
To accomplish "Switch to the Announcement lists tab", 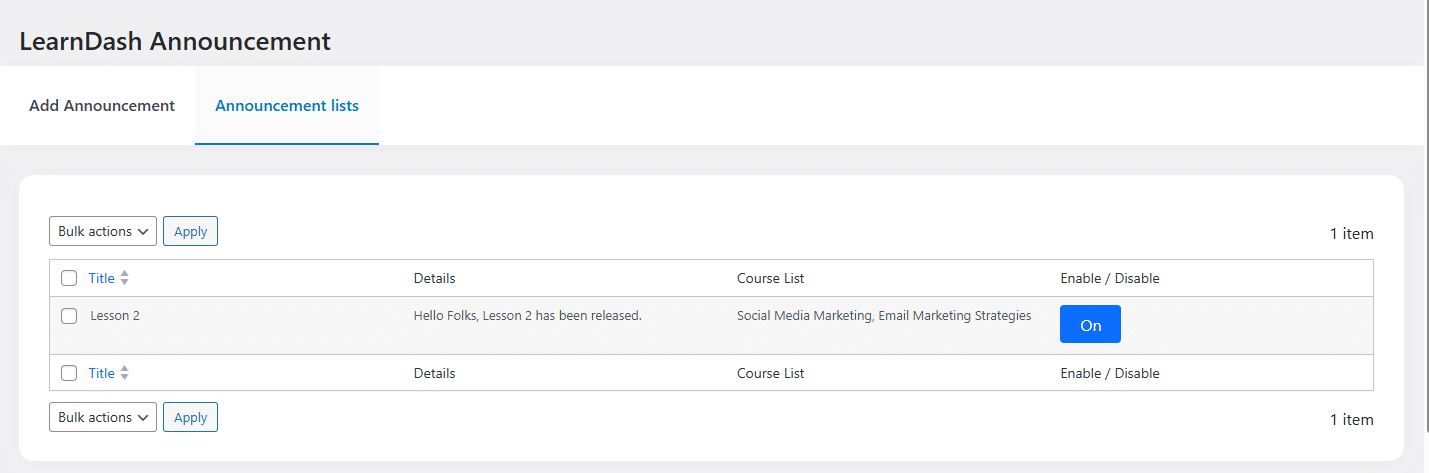I will [287, 105].
